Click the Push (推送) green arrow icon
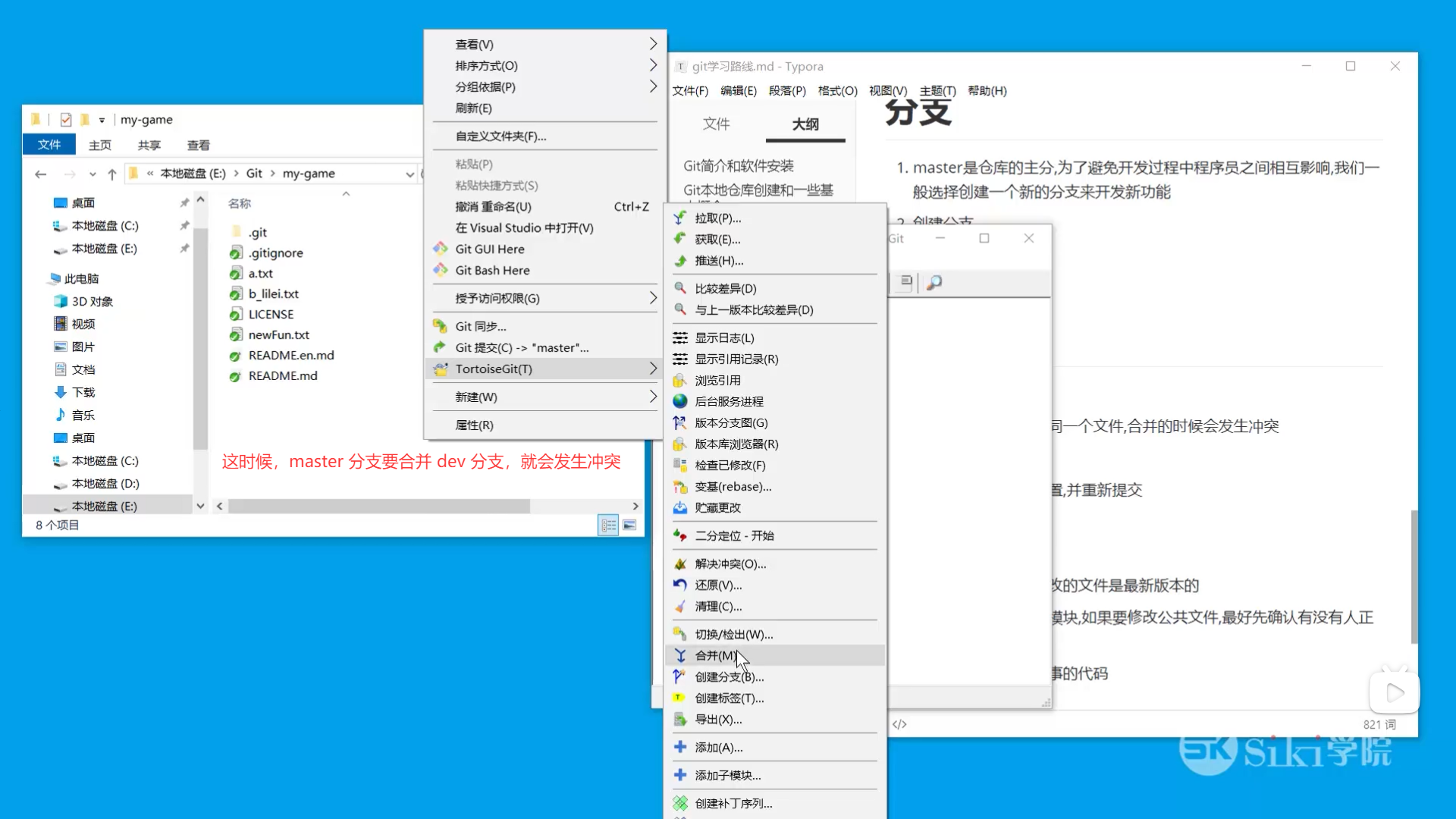Image resolution: width=1456 pixels, height=819 pixels. click(x=680, y=261)
